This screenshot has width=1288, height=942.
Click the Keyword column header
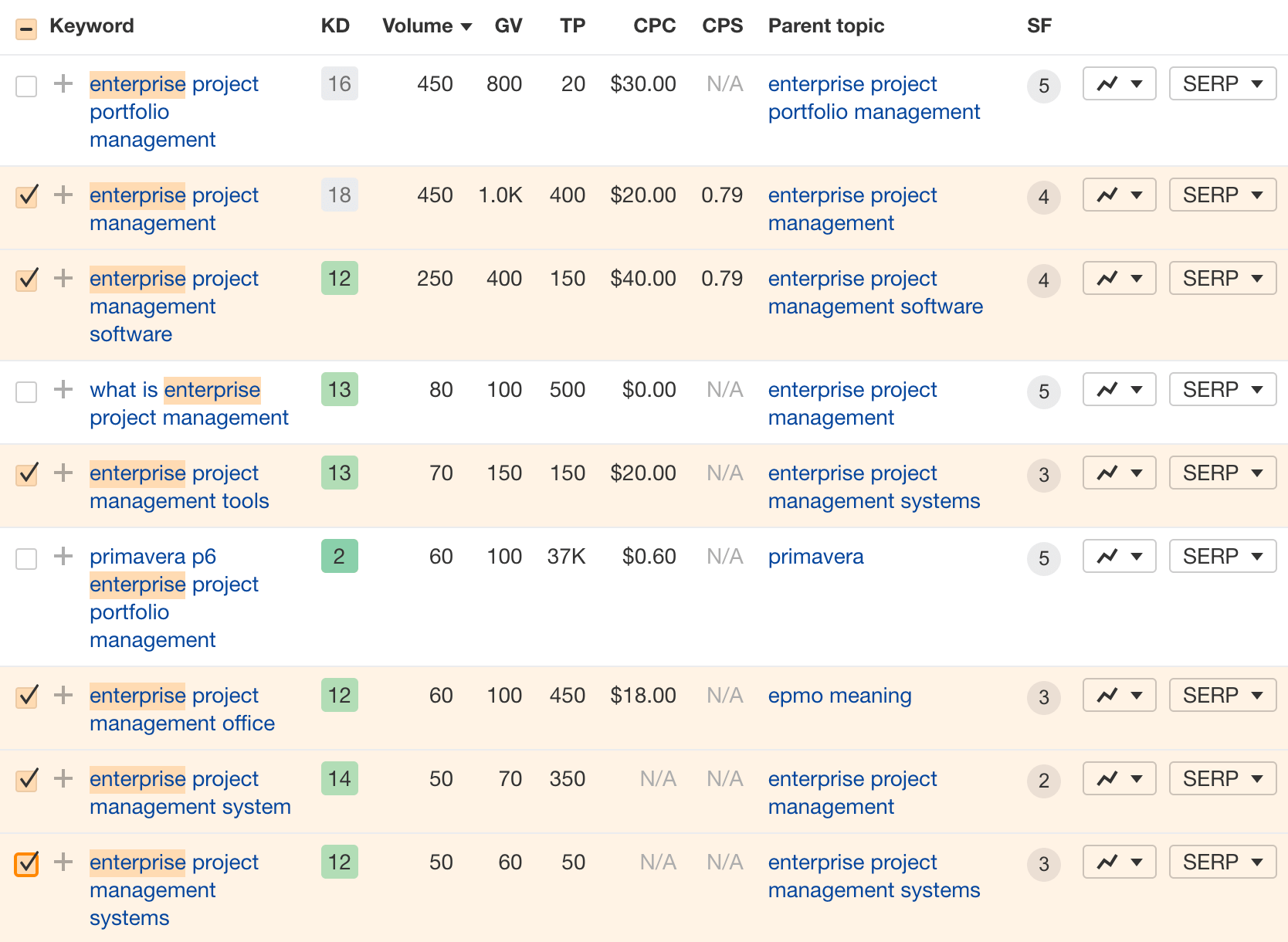(91, 25)
